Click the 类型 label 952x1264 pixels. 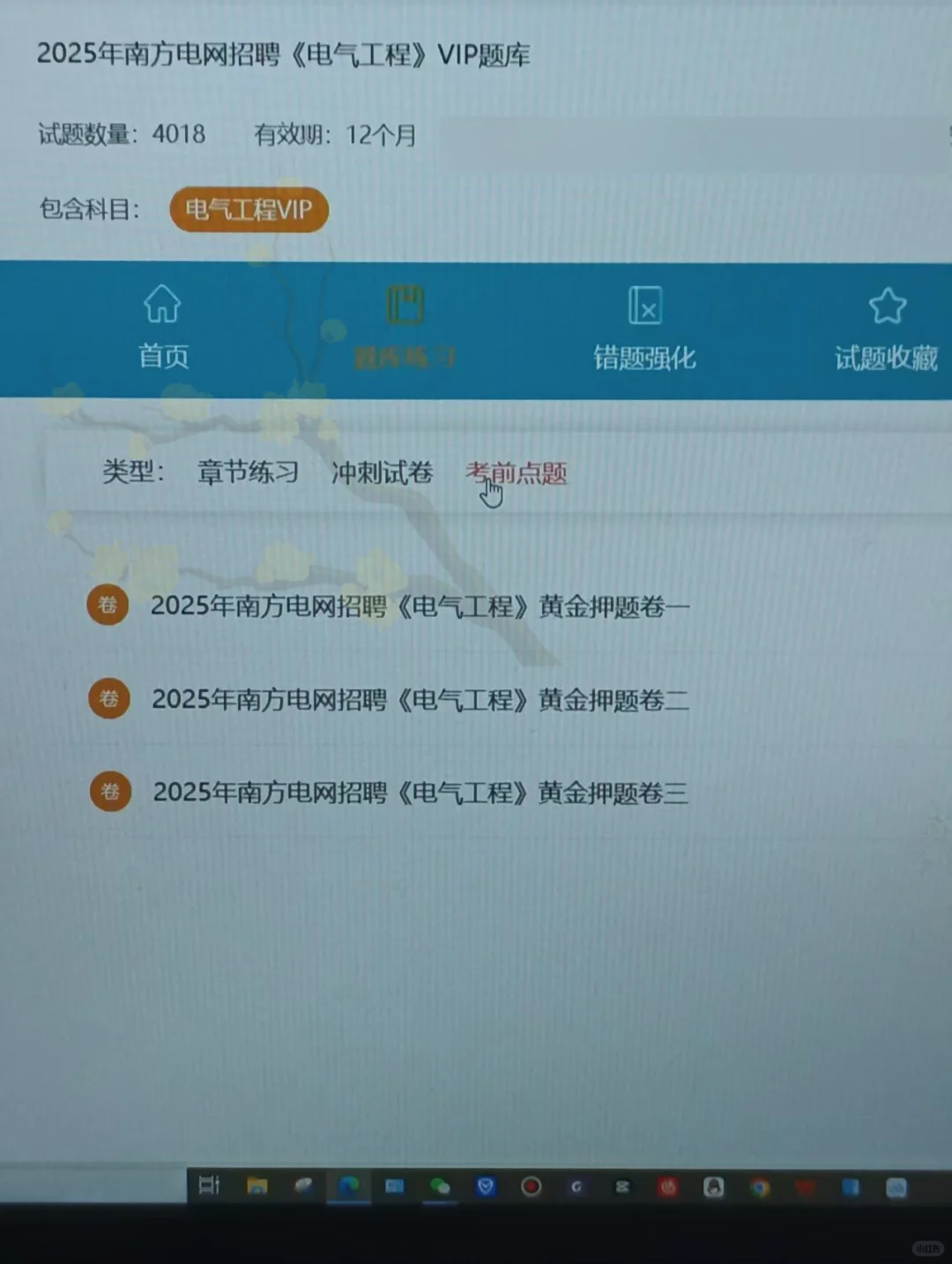click(x=133, y=472)
